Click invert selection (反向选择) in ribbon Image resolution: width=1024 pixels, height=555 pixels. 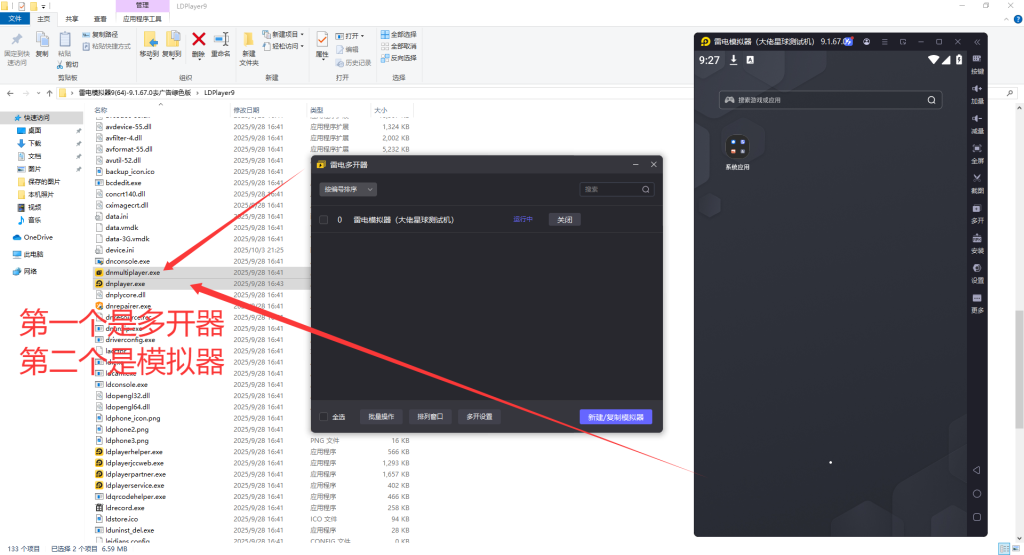(x=398, y=58)
